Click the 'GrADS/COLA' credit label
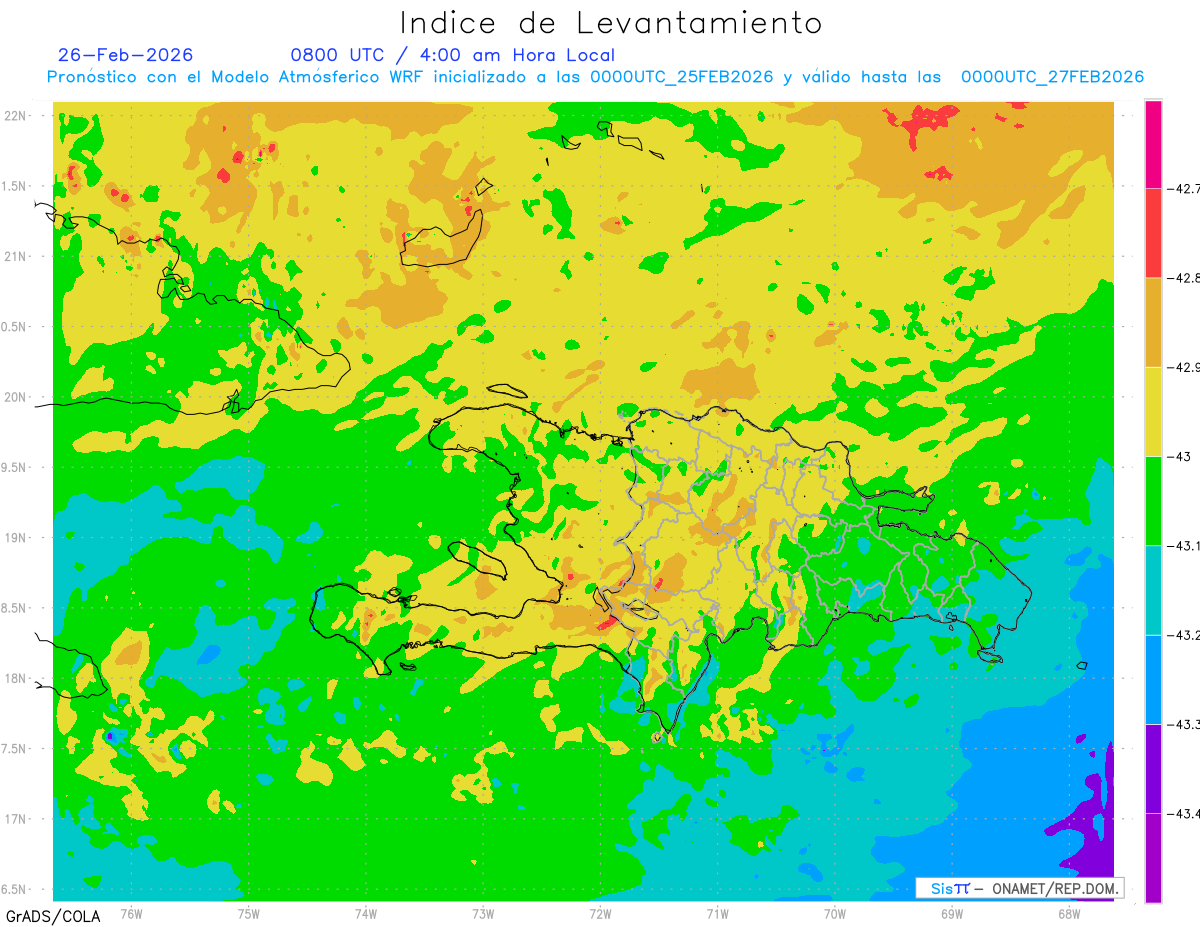The width and height of the screenshot is (1200, 927). pos(53,916)
